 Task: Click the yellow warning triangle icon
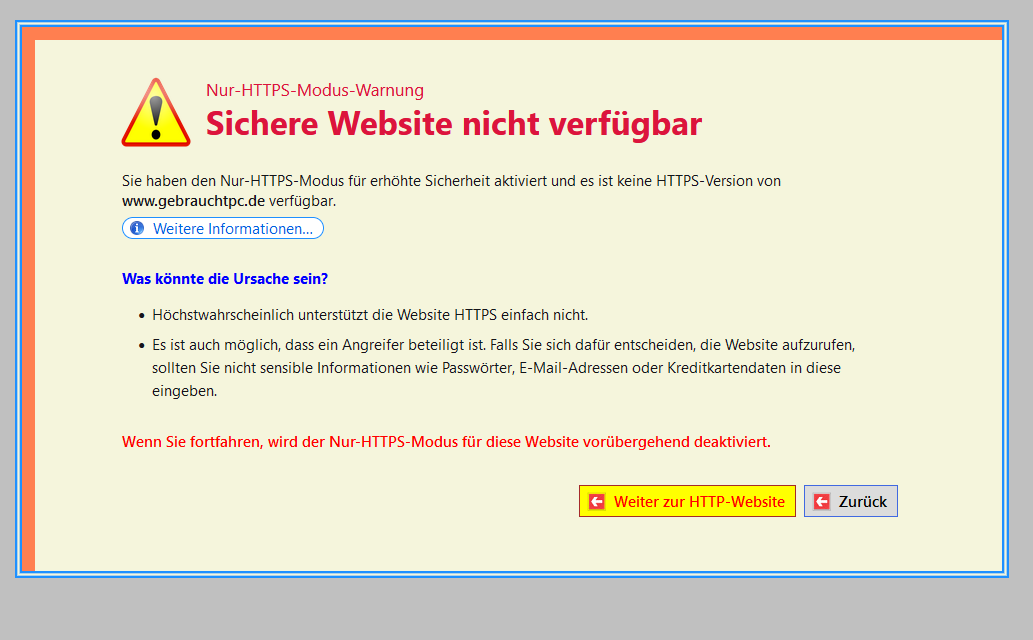[156, 113]
